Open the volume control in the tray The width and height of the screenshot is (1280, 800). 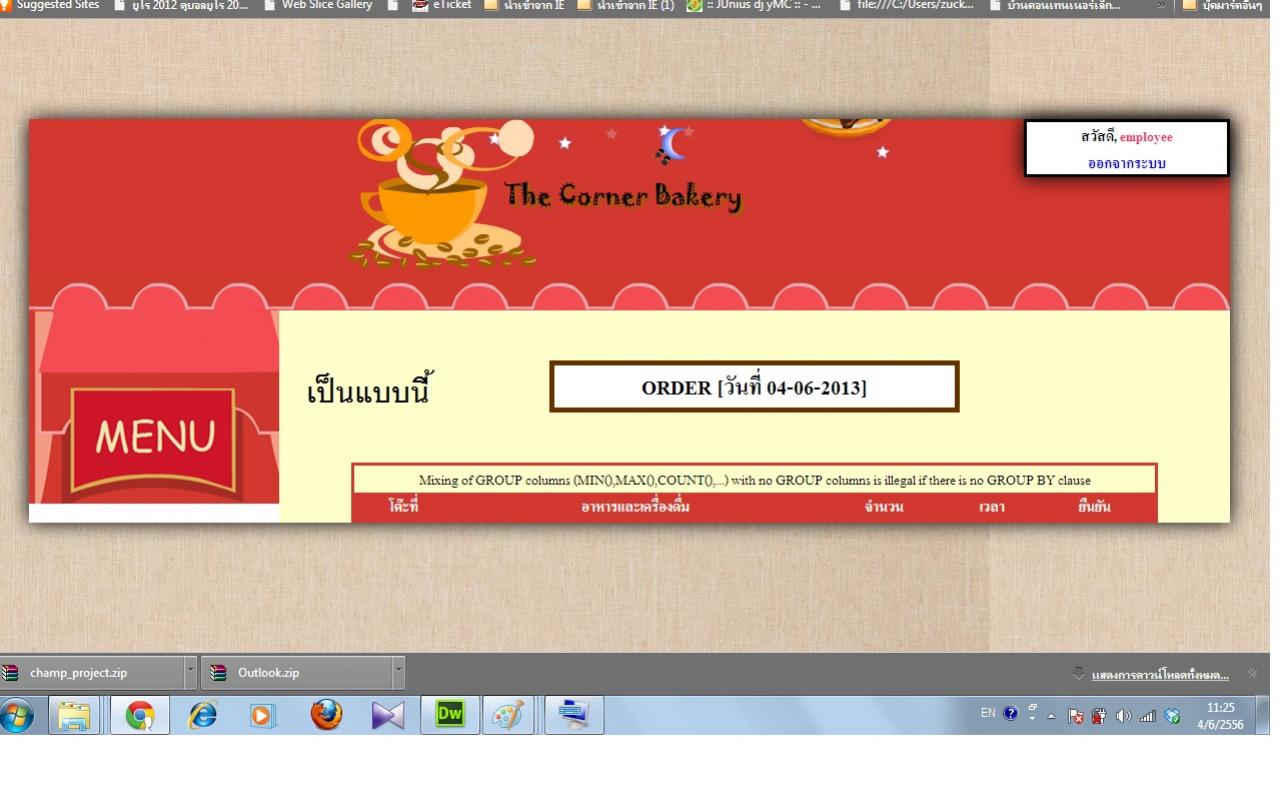[1123, 716]
